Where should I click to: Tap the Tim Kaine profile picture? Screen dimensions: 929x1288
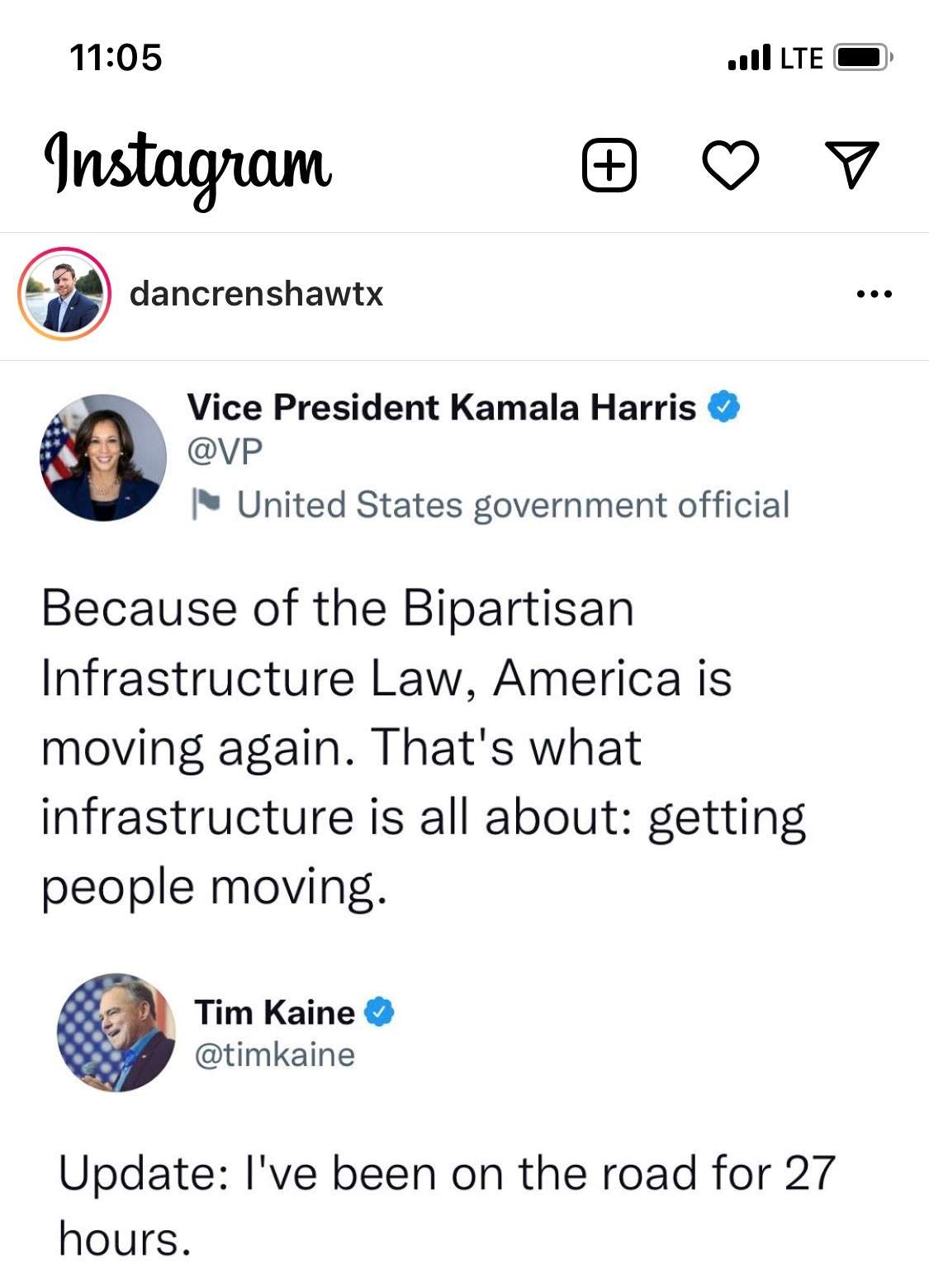pyautogui.click(x=116, y=1032)
